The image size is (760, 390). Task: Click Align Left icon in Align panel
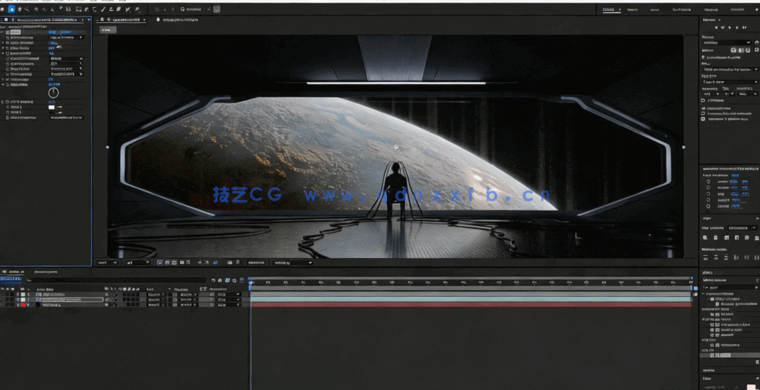(705, 237)
